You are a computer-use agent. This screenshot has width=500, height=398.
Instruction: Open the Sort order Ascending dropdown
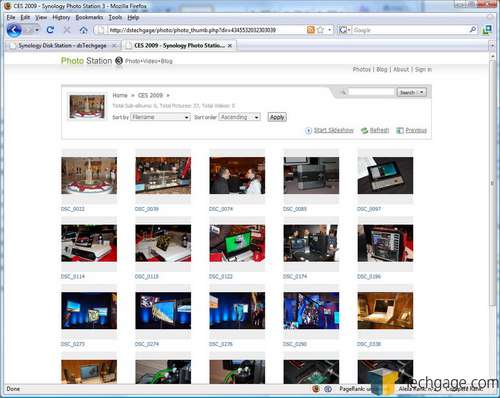(239, 117)
